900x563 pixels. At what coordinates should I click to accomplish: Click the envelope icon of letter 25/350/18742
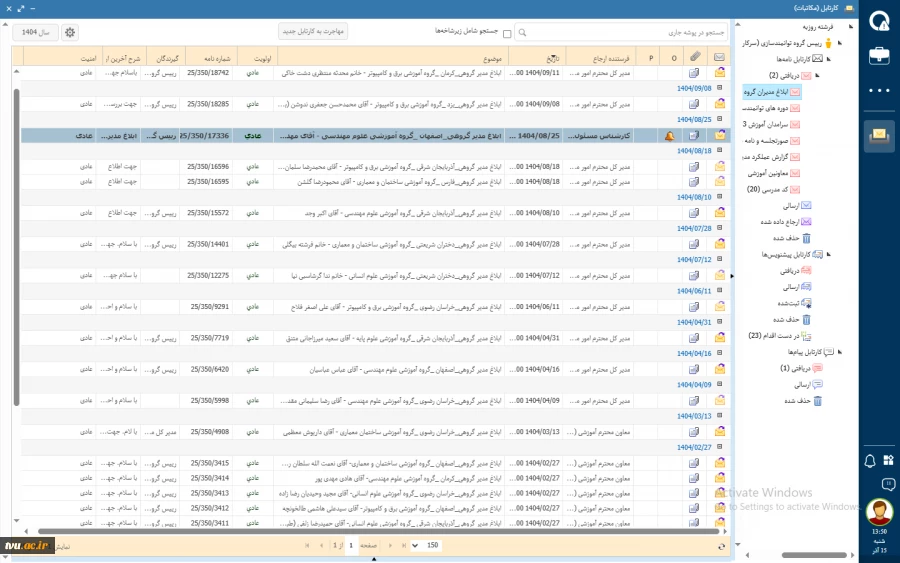(720, 73)
